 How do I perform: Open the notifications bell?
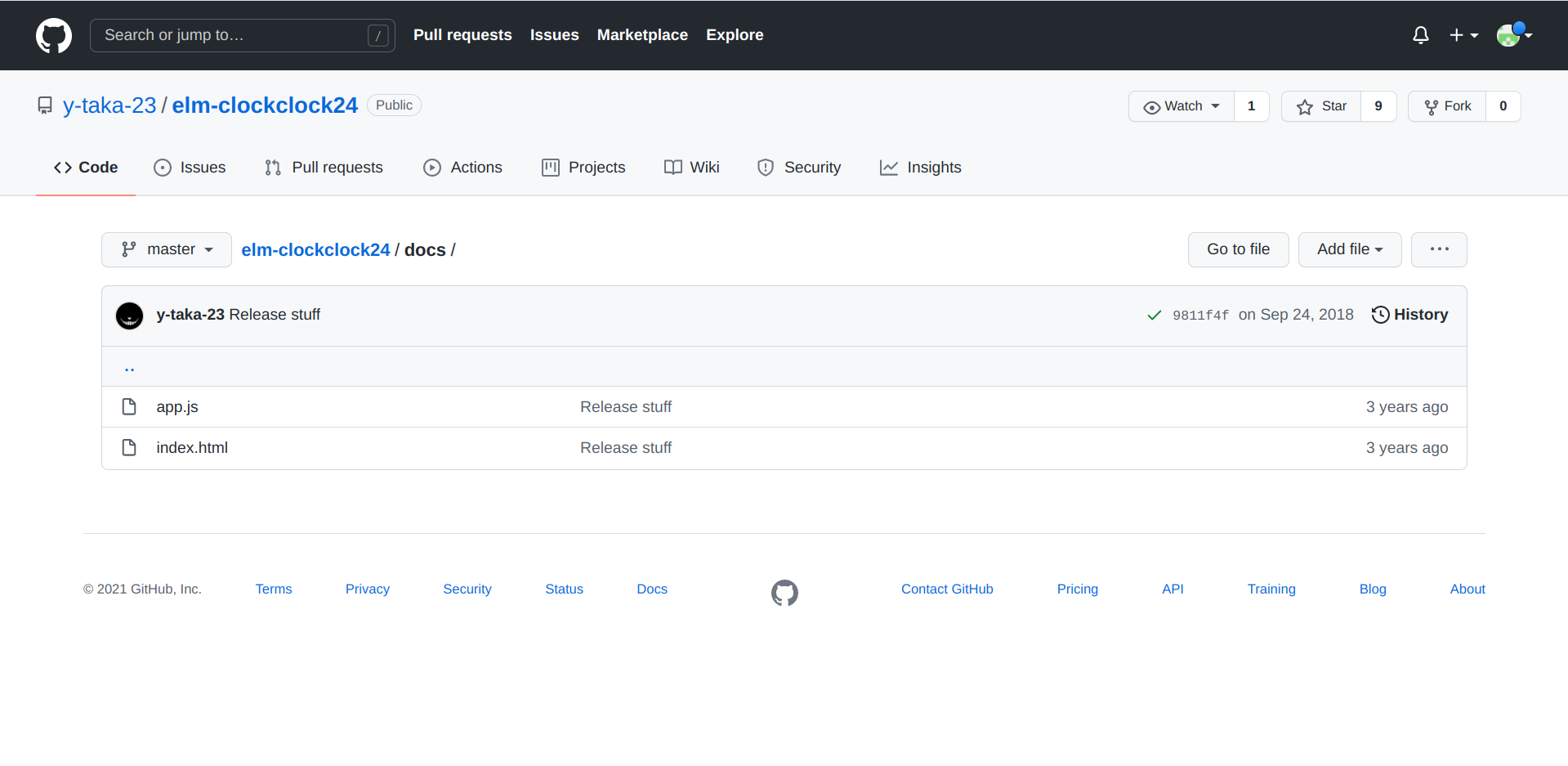tap(1420, 35)
